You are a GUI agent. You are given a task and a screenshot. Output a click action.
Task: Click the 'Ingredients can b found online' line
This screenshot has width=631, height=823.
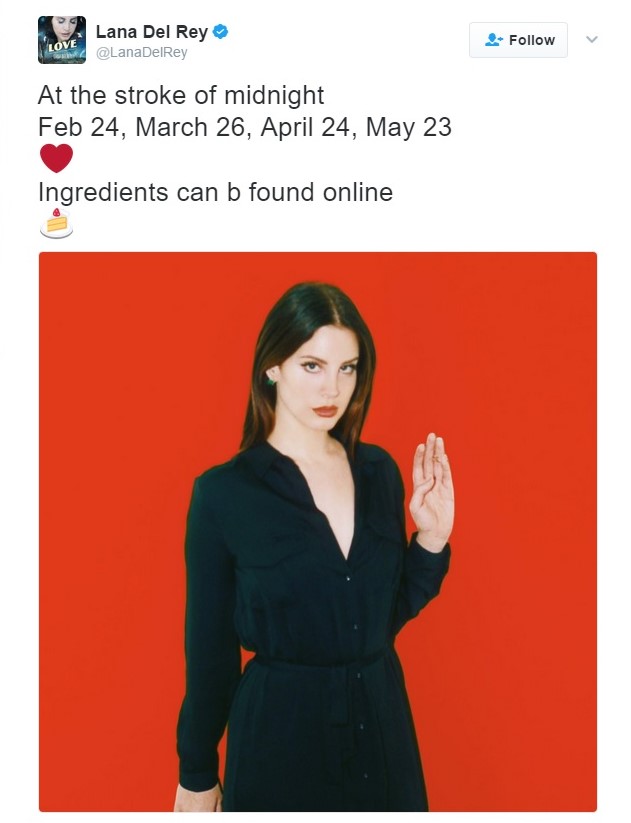coord(215,192)
